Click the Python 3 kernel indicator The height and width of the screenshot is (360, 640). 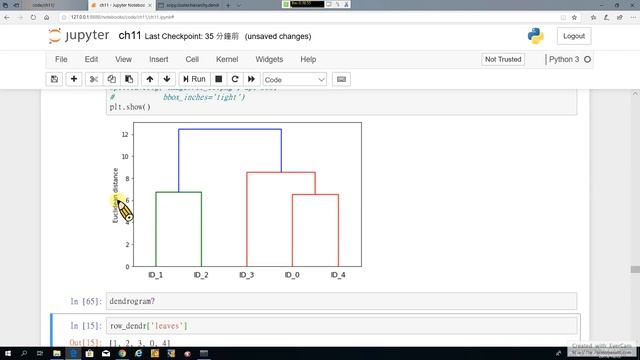[564, 60]
